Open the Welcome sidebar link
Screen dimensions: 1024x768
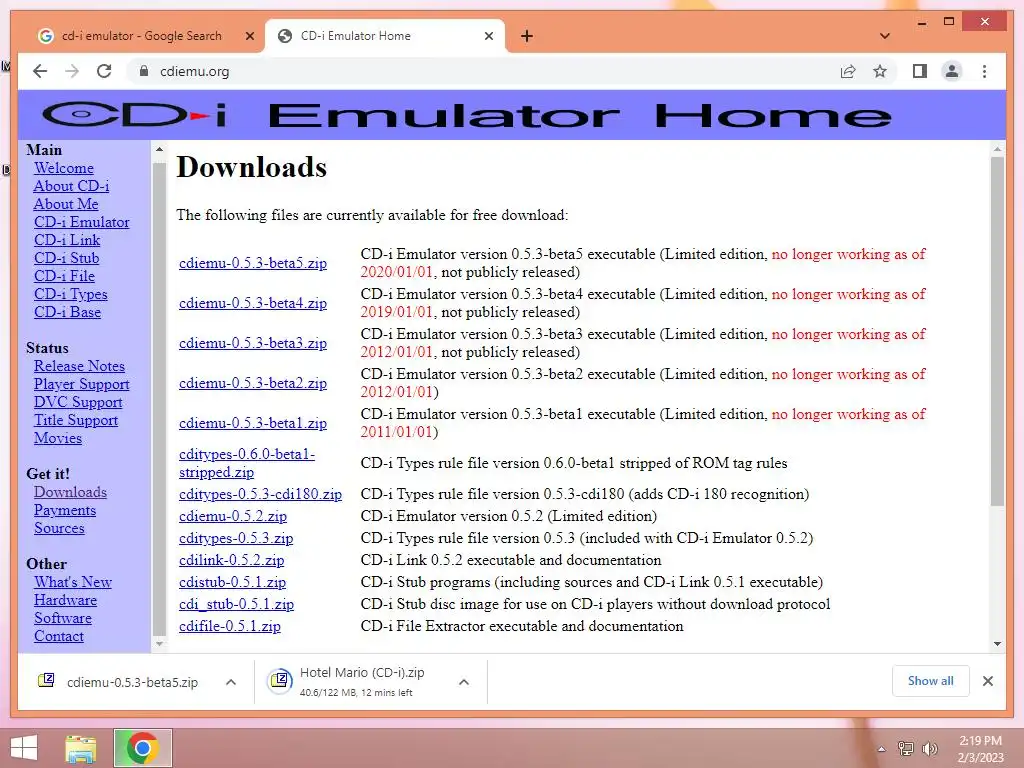(x=64, y=168)
